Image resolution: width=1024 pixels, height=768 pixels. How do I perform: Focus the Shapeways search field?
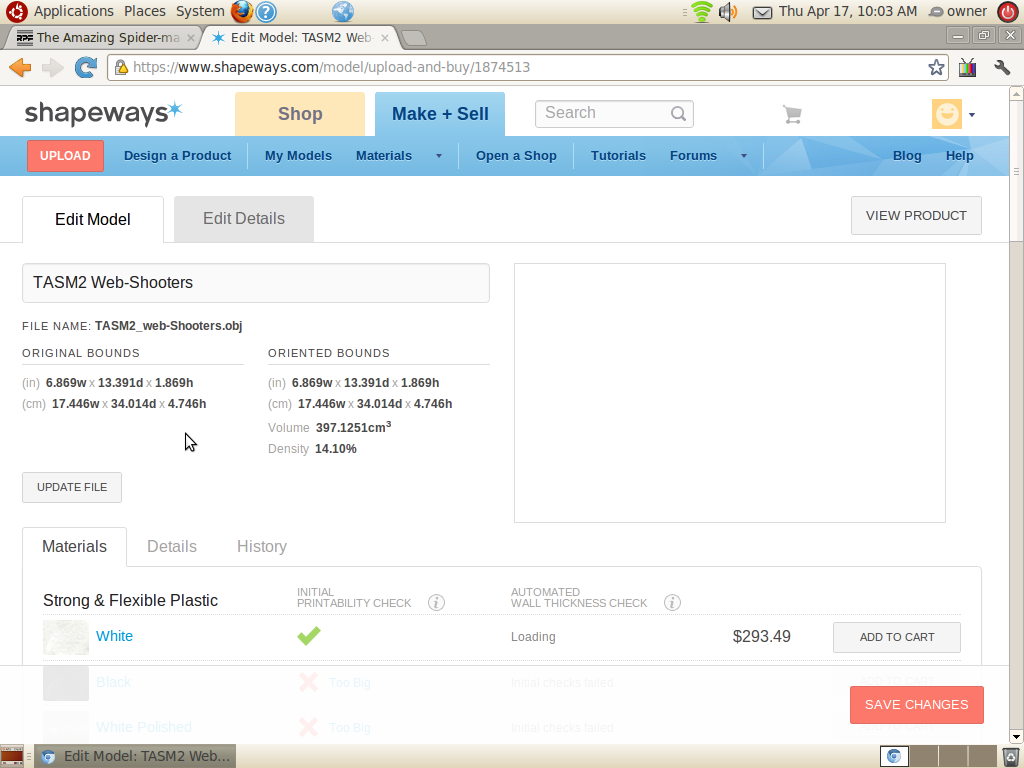click(614, 114)
